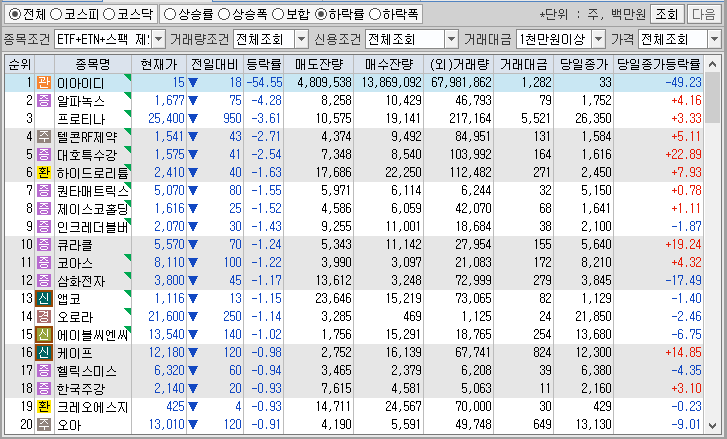
Task: Click the 다음 button
Action: [x=703, y=14]
